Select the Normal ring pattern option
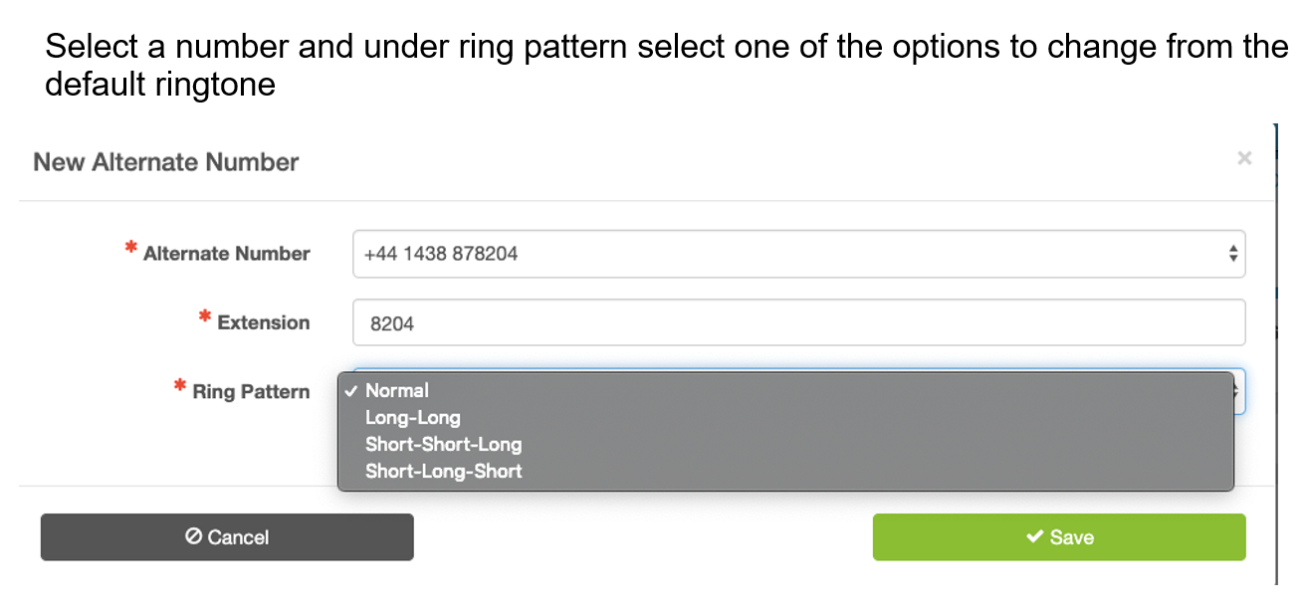The width and height of the screenshot is (1299, 614). (397, 391)
